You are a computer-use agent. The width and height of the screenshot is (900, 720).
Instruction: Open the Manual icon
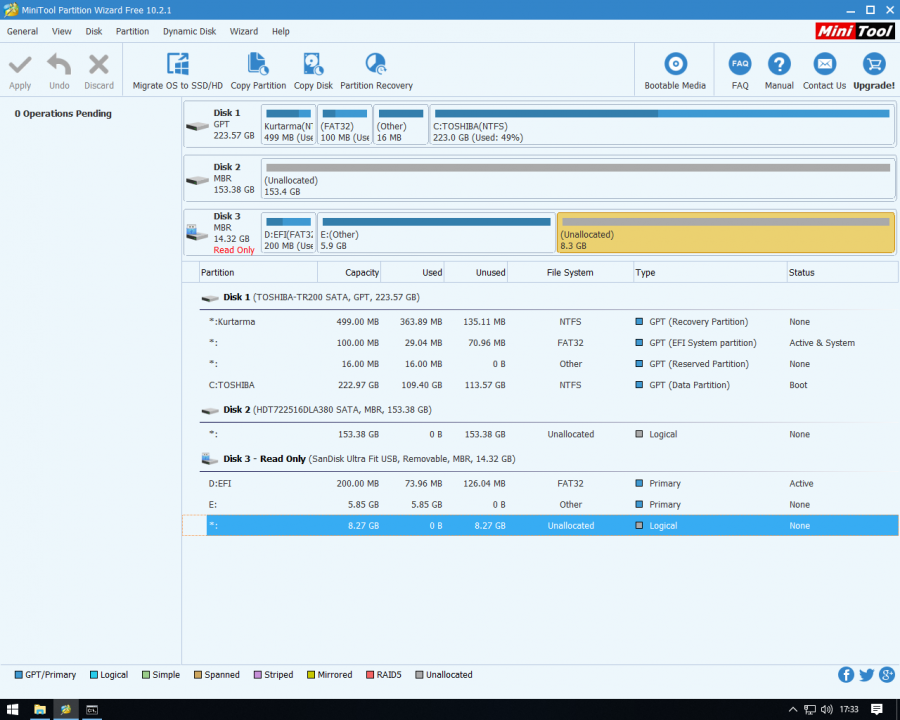pyautogui.click(x=779, y=66)
